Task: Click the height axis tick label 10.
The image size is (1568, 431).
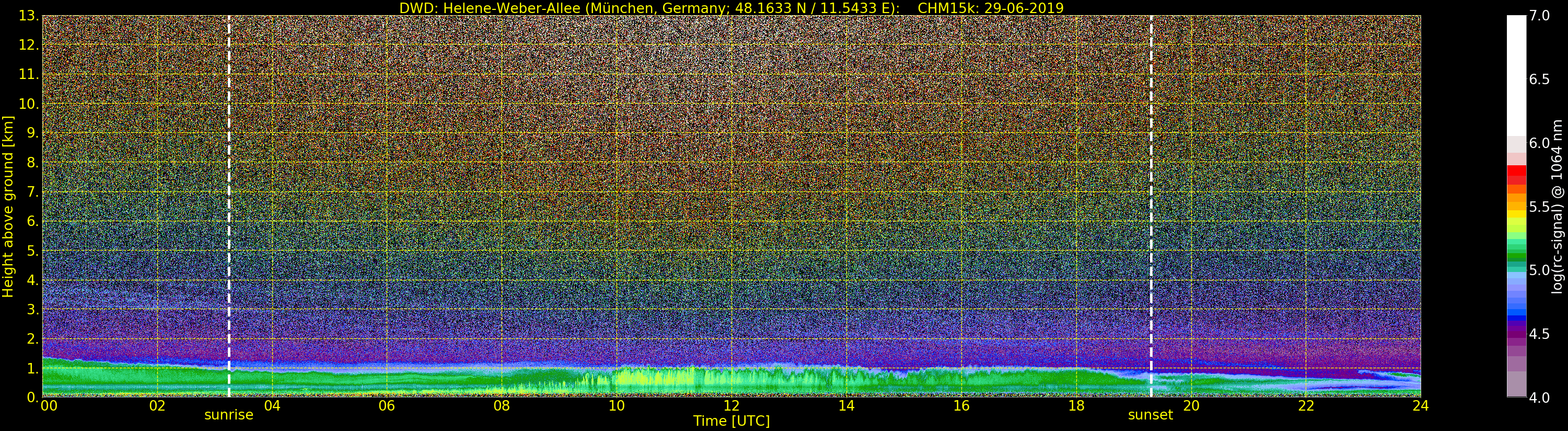Action: tap(29, 104)
